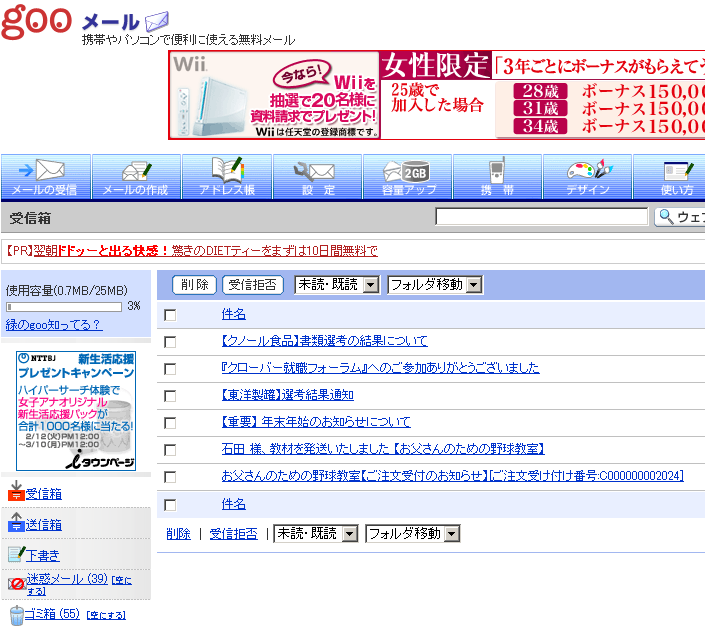705x629 pixels.
Task: Click the top 受信拒否 block button
Action: click(253, 285)
